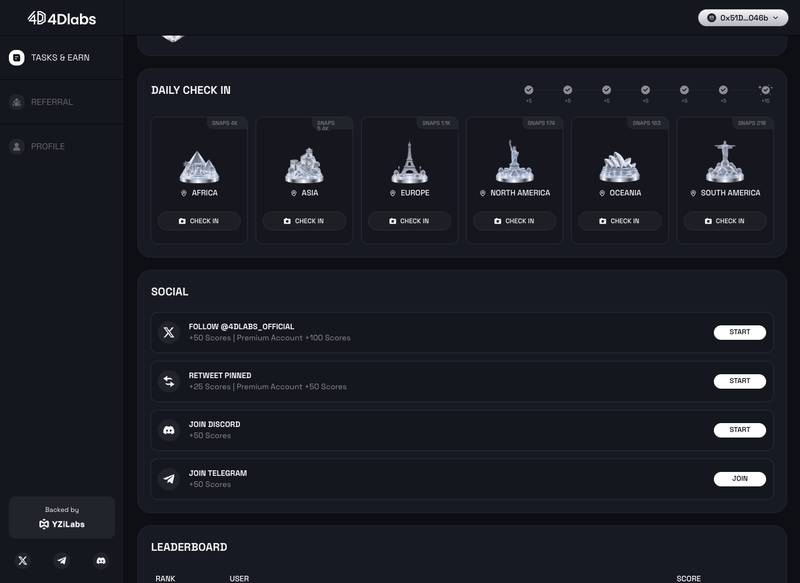Click the Discord icon in Join Discord row
Image resolution: width=800 pixels, height=583 pixels.
point(169,430)
